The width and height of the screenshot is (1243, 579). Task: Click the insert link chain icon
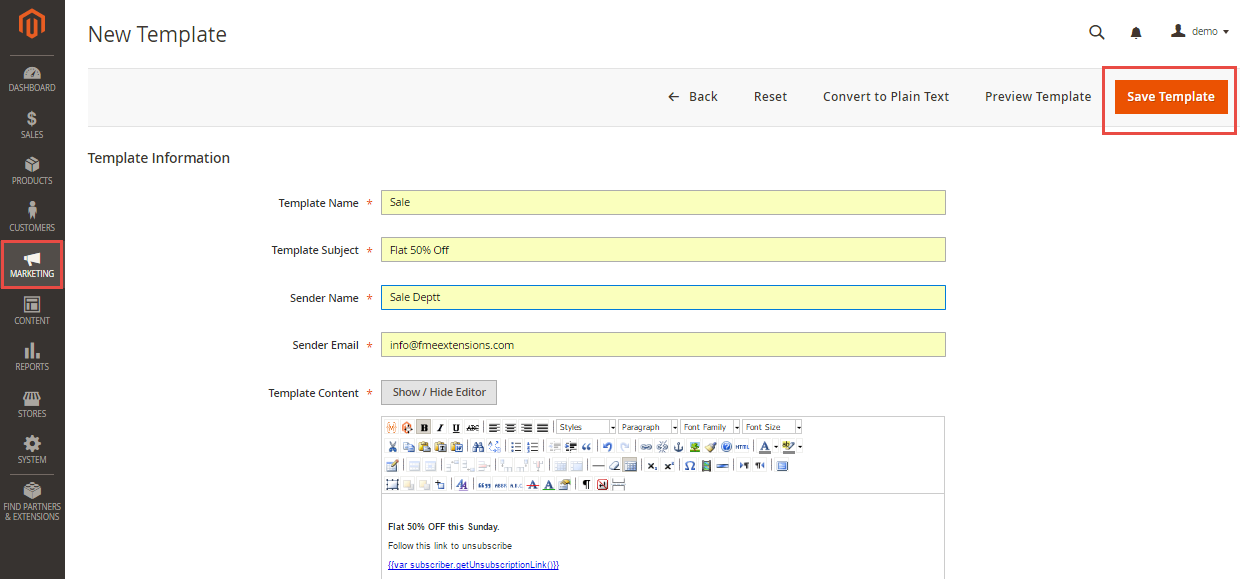[x=646, y=447]
